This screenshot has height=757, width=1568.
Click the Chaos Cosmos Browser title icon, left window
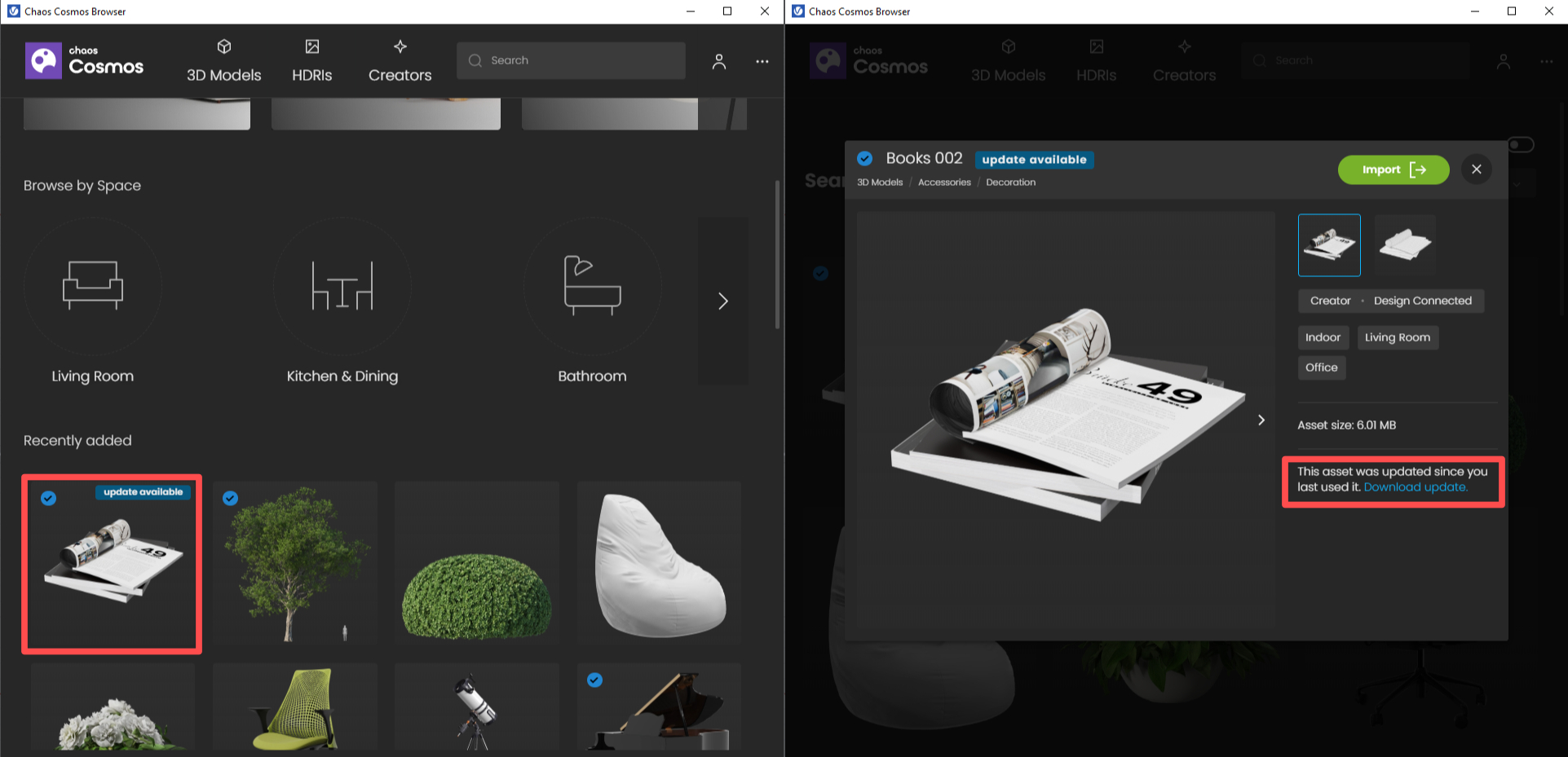click(x=13, y=11)
